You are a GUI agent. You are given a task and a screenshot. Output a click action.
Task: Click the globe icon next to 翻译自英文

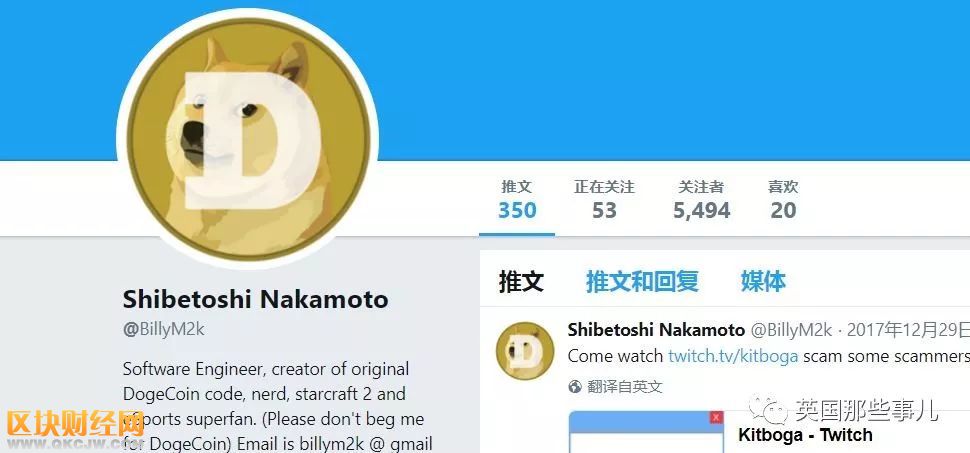575,387
